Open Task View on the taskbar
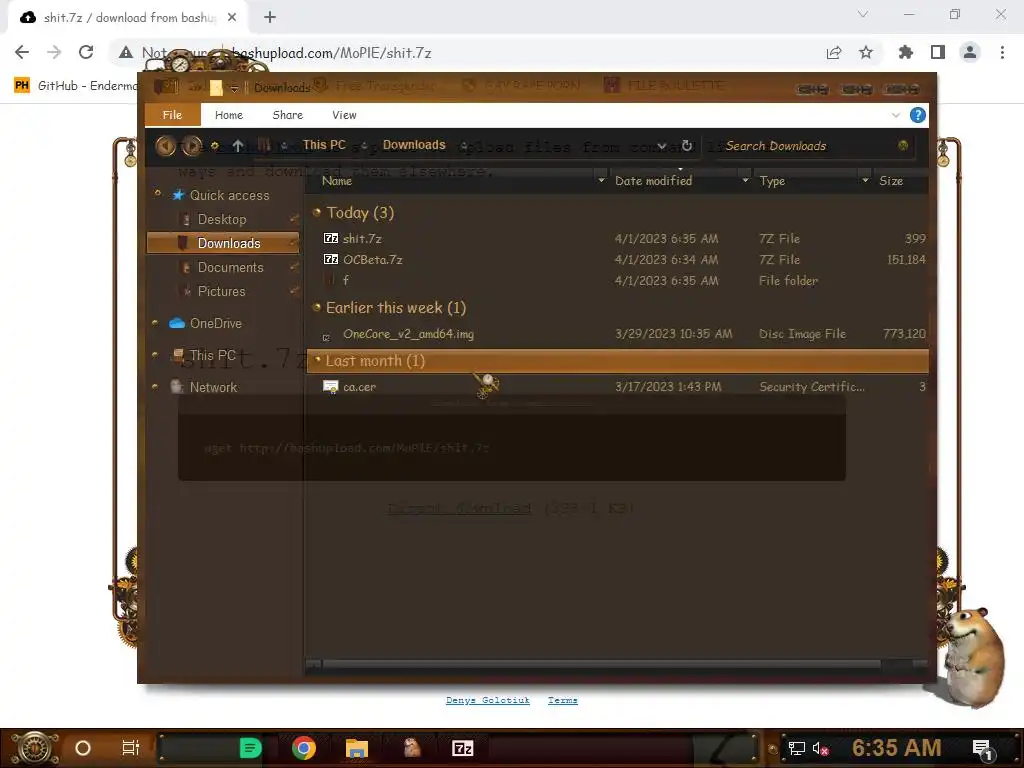Viewport: 1024px width, 768px height. [131, 748]
